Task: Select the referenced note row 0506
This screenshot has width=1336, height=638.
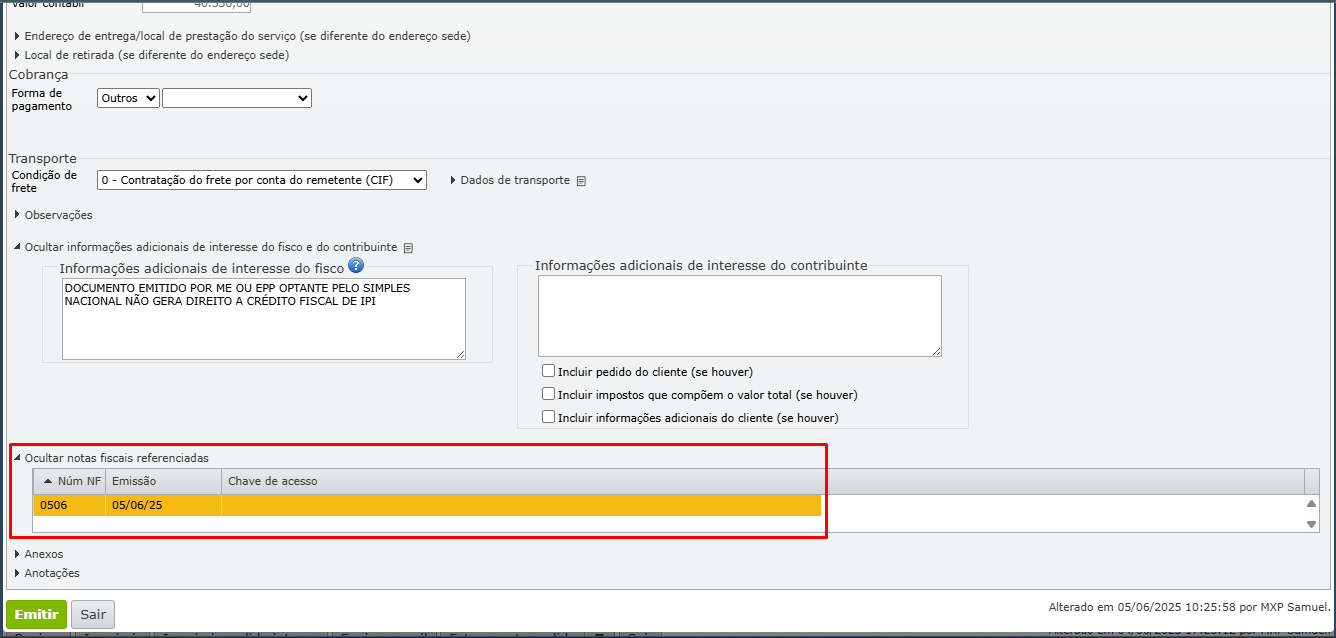Action: [x=427, y=505]
